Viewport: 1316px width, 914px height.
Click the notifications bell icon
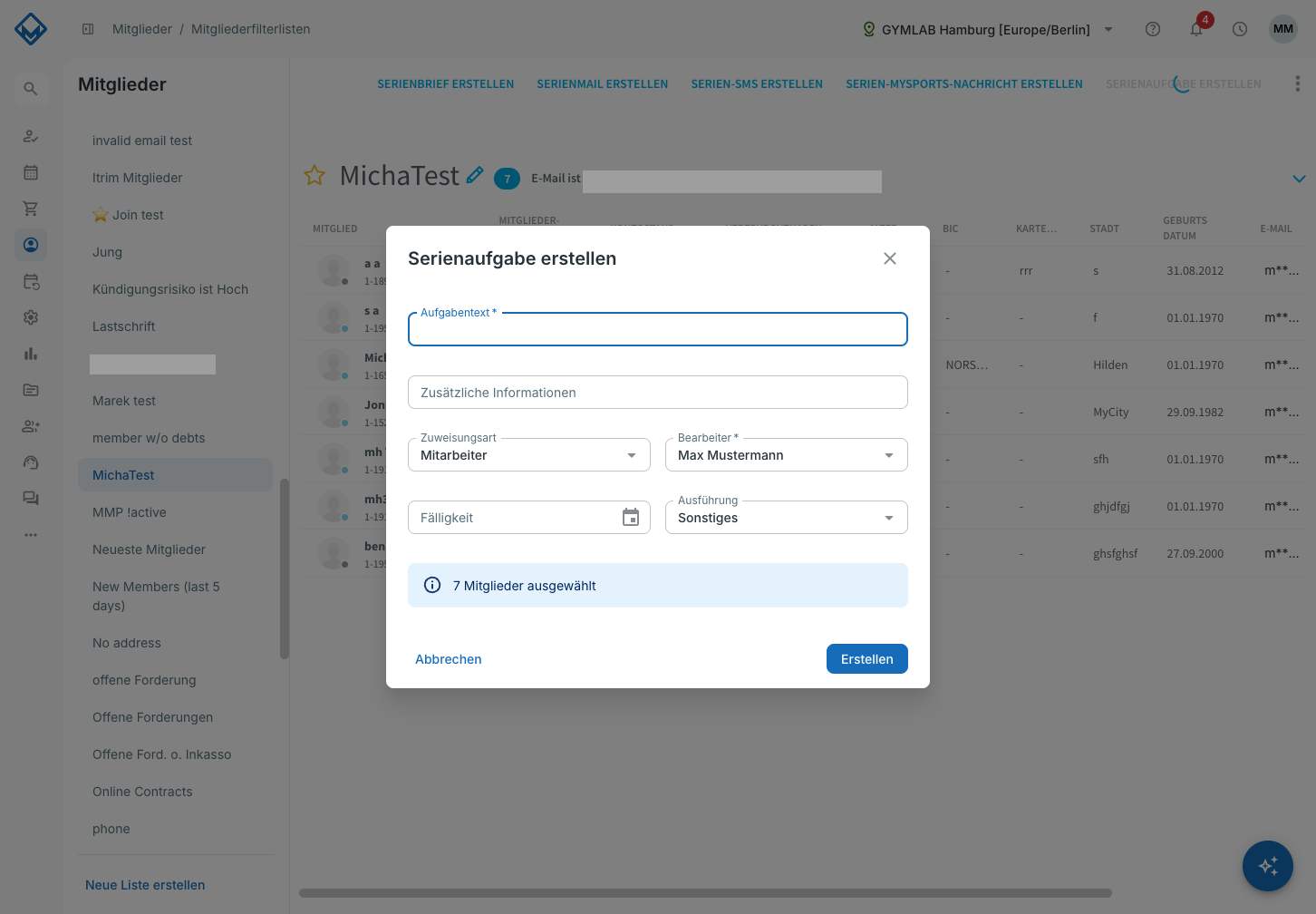pos(1196,29)
